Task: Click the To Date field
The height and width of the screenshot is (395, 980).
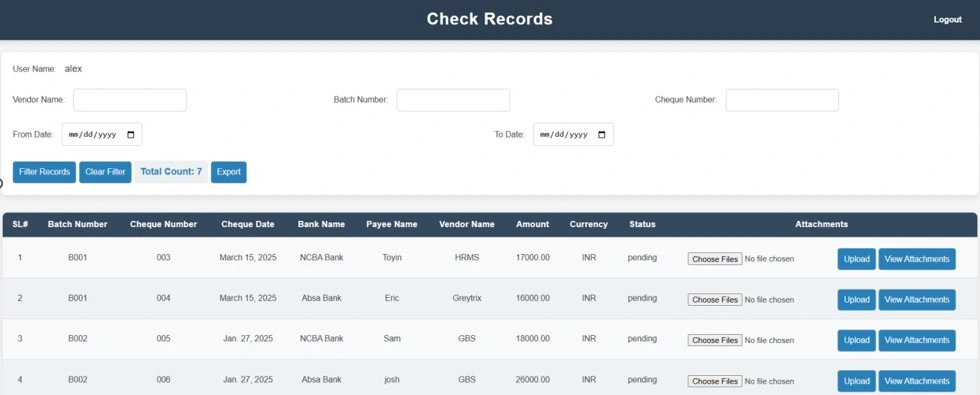Action: click(x=573, y=134)
